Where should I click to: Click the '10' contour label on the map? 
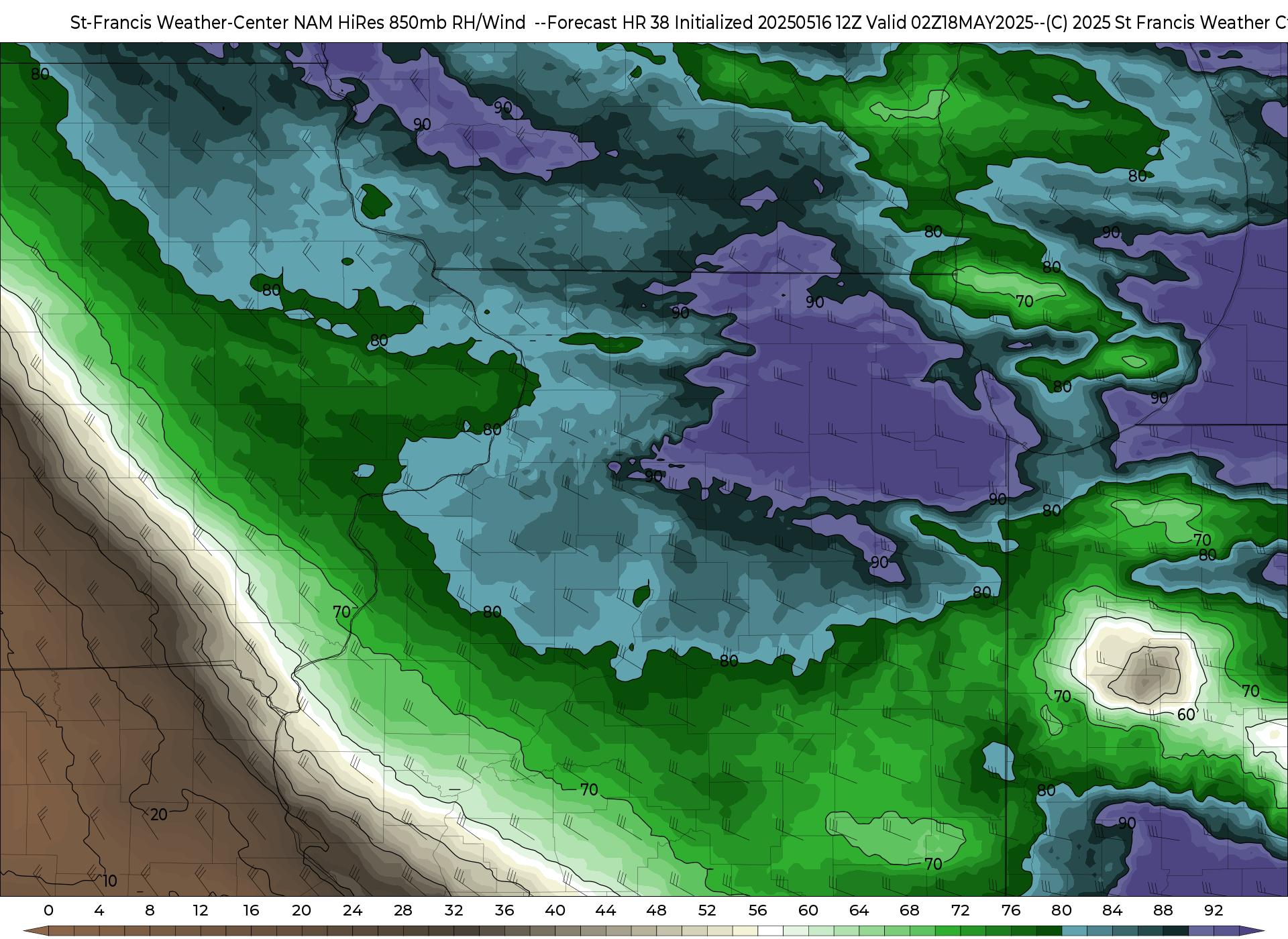tap(109, 881)
